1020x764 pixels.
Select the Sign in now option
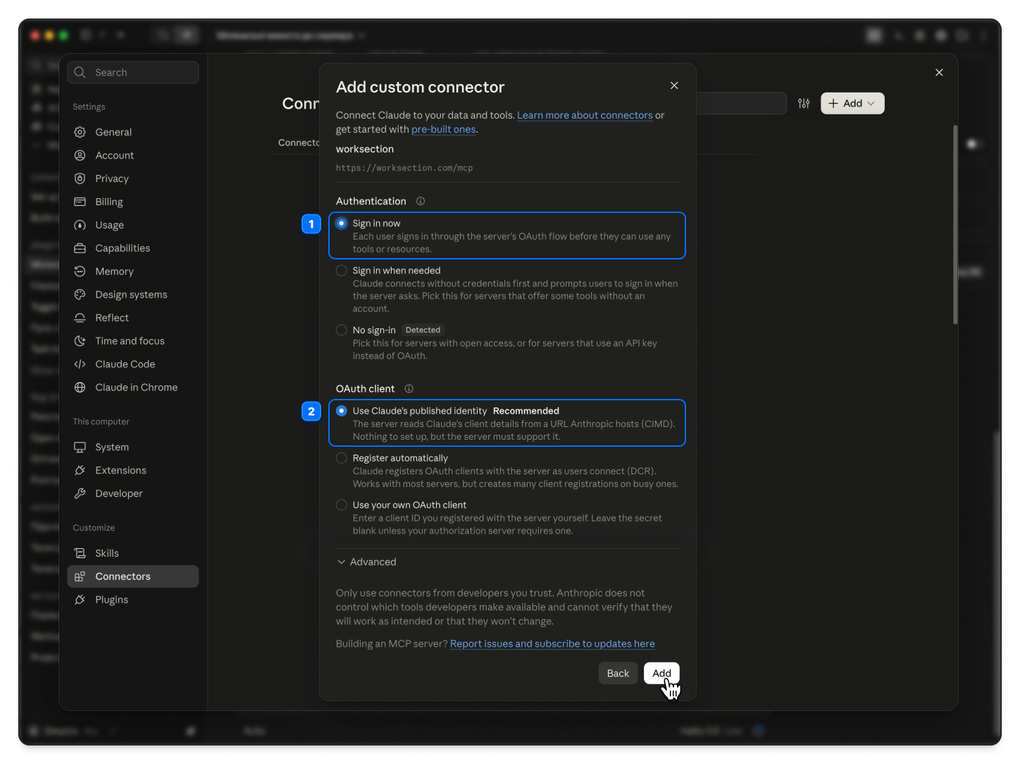[342, 223]
